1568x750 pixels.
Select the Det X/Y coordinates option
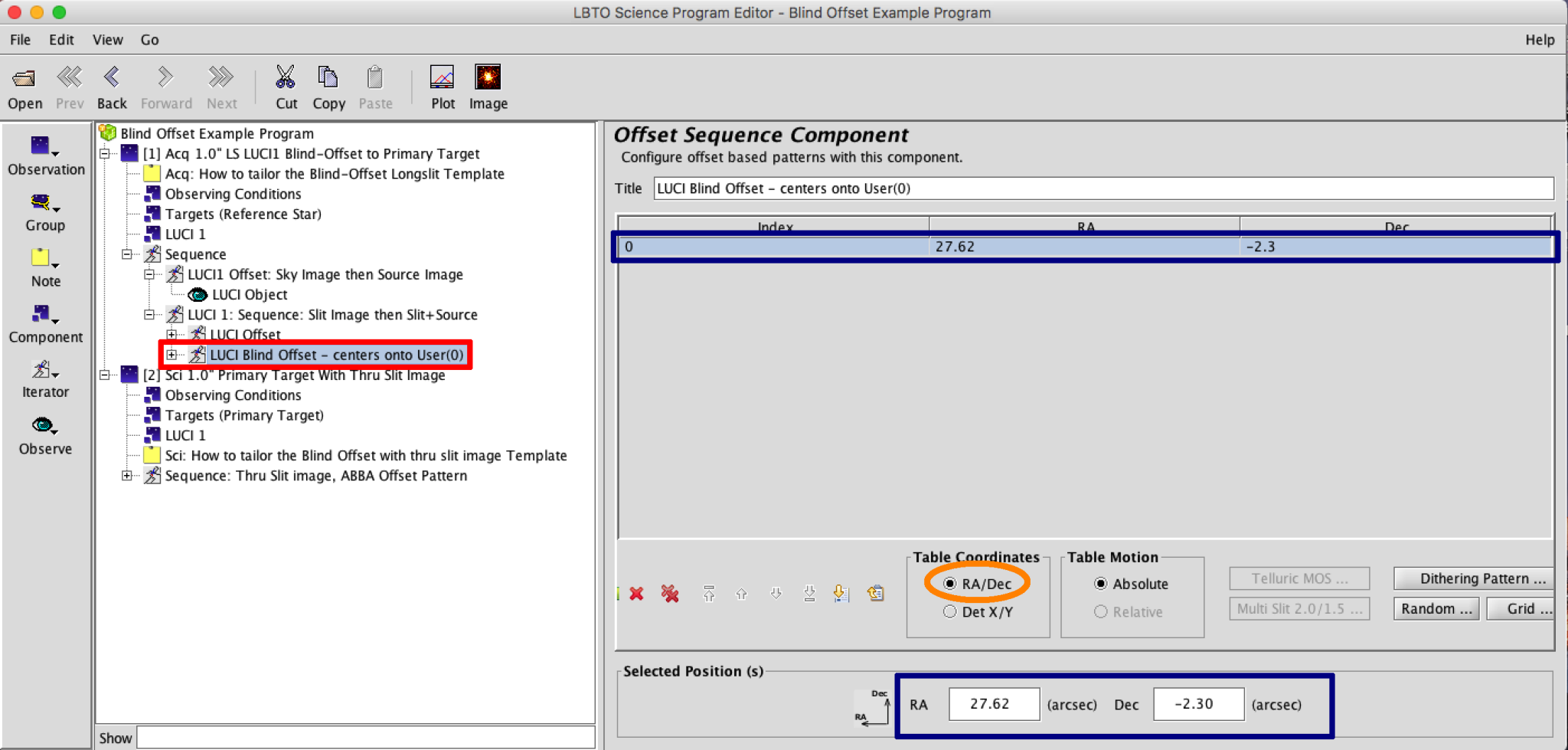pos(950,611)
